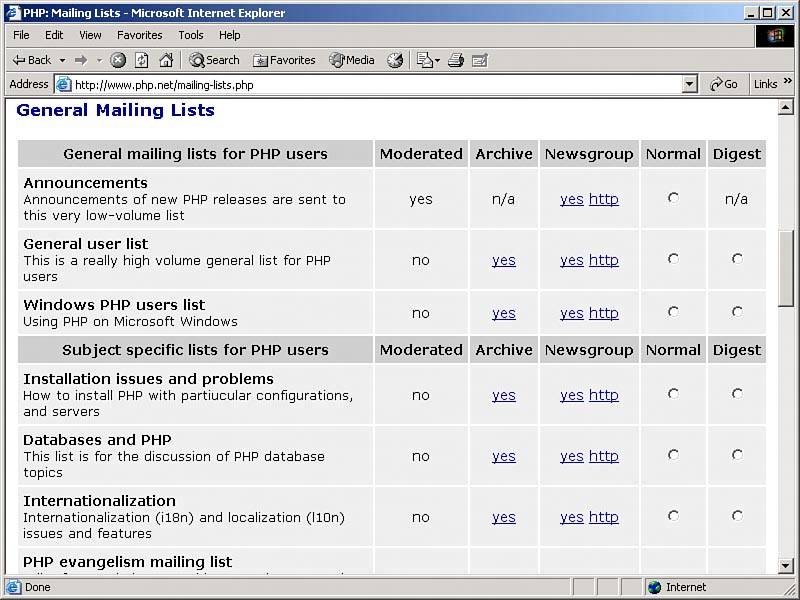Click the Stop loading toolbar icon
Screen dimensions: 800x600
(118, 60)
